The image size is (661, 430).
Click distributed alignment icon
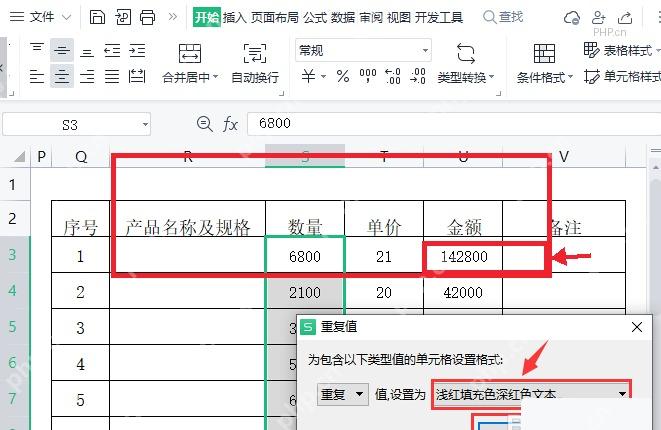[137, 76]
